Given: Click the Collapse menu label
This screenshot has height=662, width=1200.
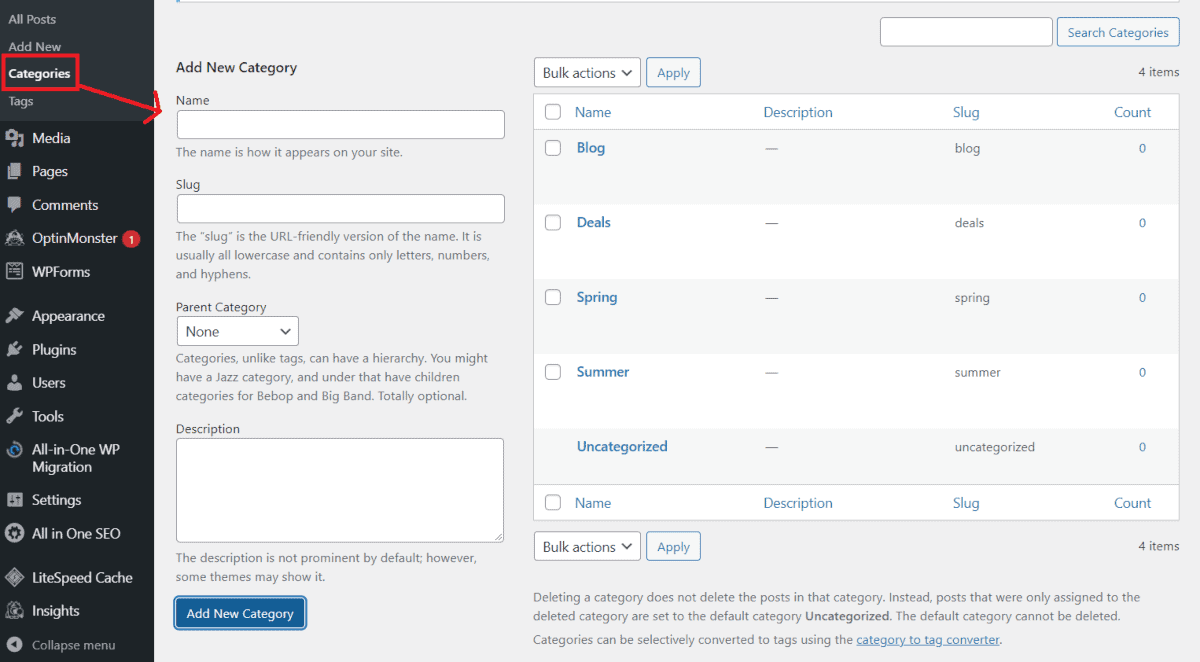Looking at the screenshot, I should [73, 645].
